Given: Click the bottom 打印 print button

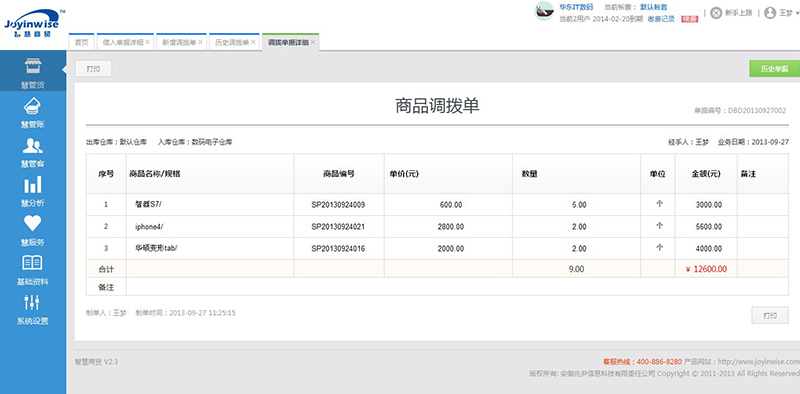Looking at the screenshot, I should click(x=770, y=315).
